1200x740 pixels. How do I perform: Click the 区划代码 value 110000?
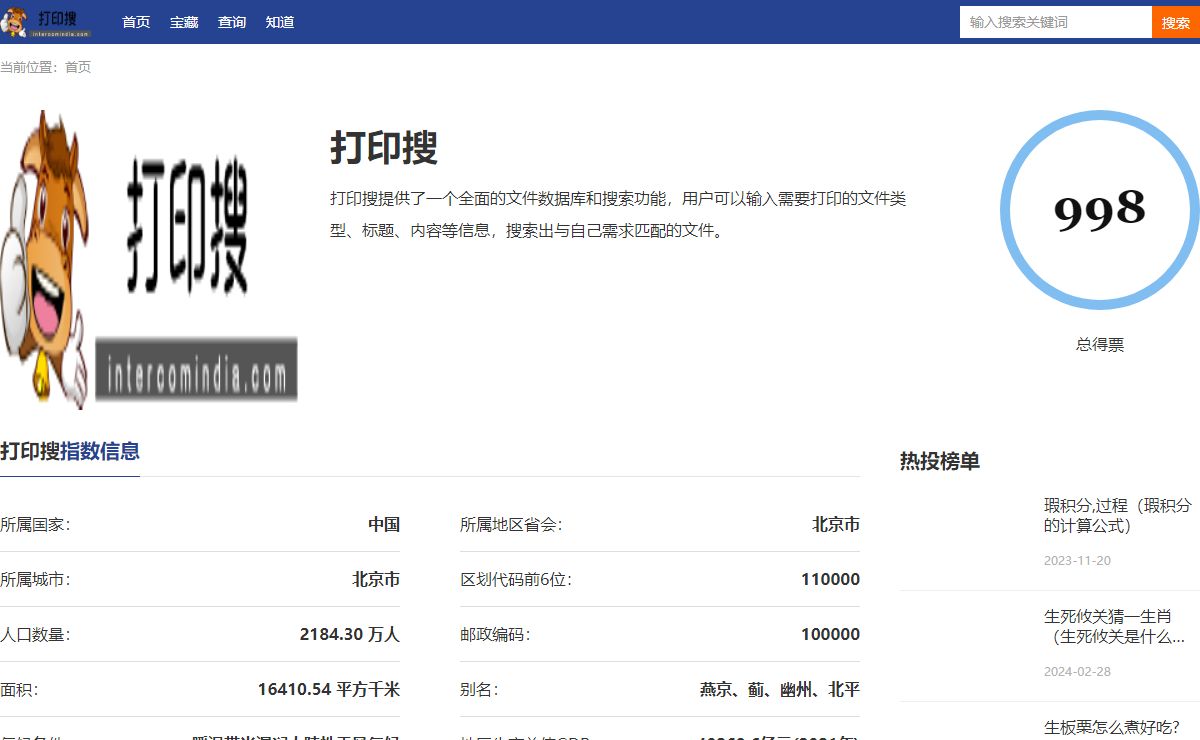(830, 580)
